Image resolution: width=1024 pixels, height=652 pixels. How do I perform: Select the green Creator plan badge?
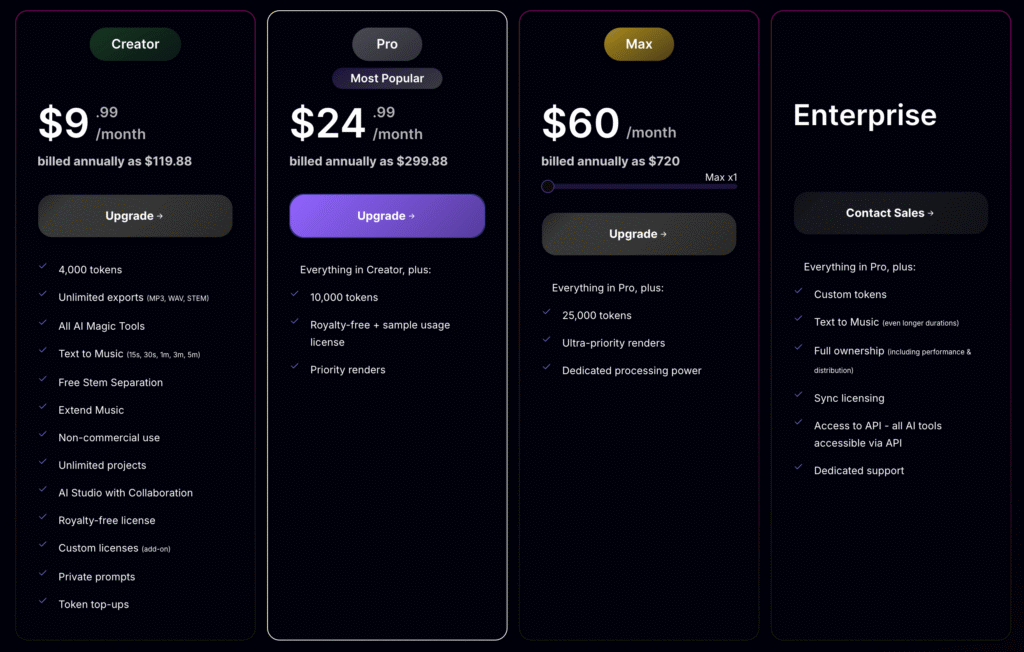coord(135,44)
